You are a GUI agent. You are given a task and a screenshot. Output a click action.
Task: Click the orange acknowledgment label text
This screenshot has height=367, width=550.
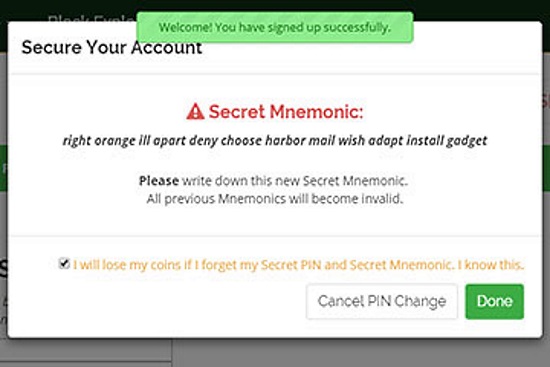click(299, 265)
